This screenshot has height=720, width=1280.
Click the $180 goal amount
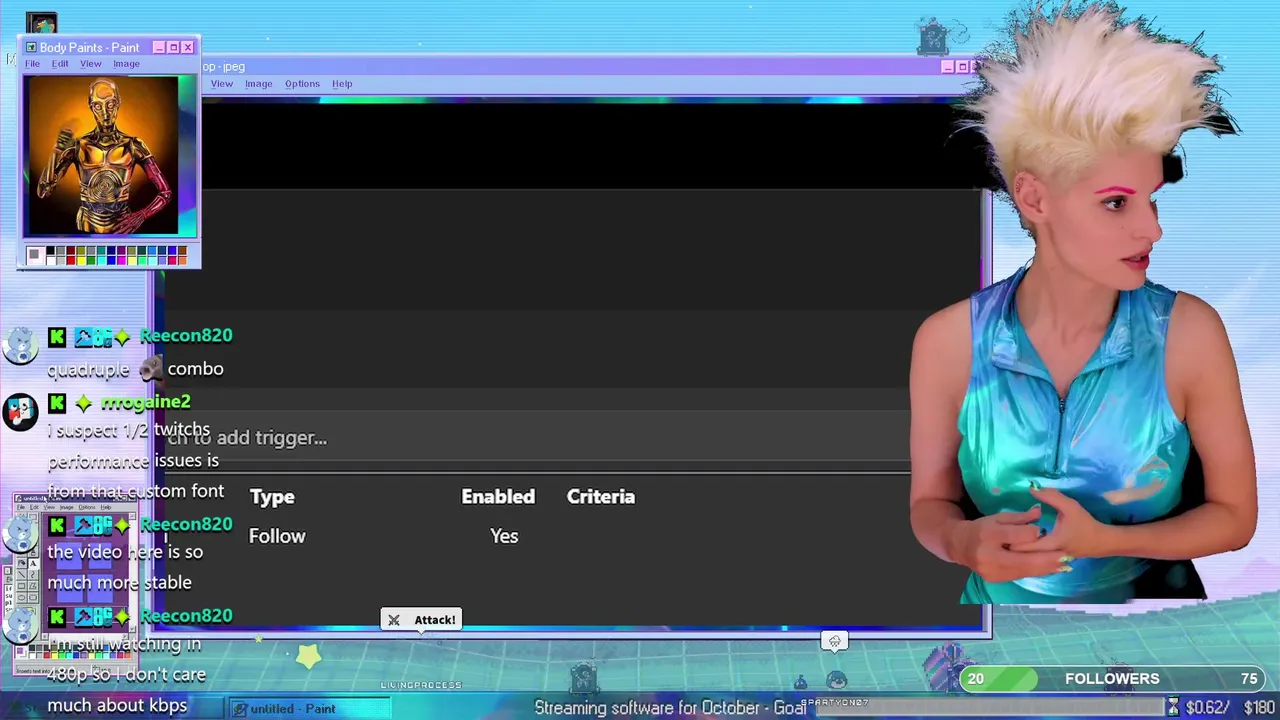tap(1259, 708)
